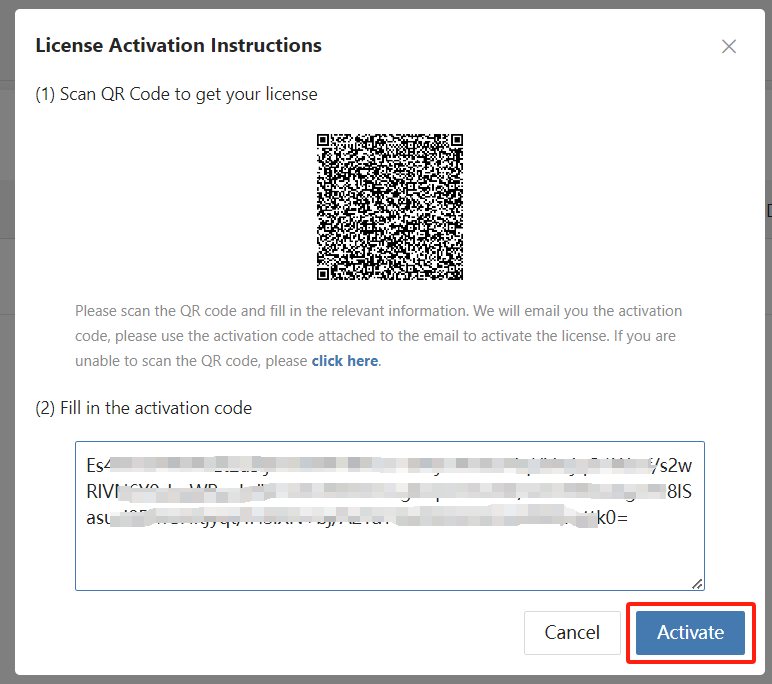Select the Fill in the activation code heading
The height and width of the screenshot is (684, 772).
pyautogui.click(x=144, y=408)
